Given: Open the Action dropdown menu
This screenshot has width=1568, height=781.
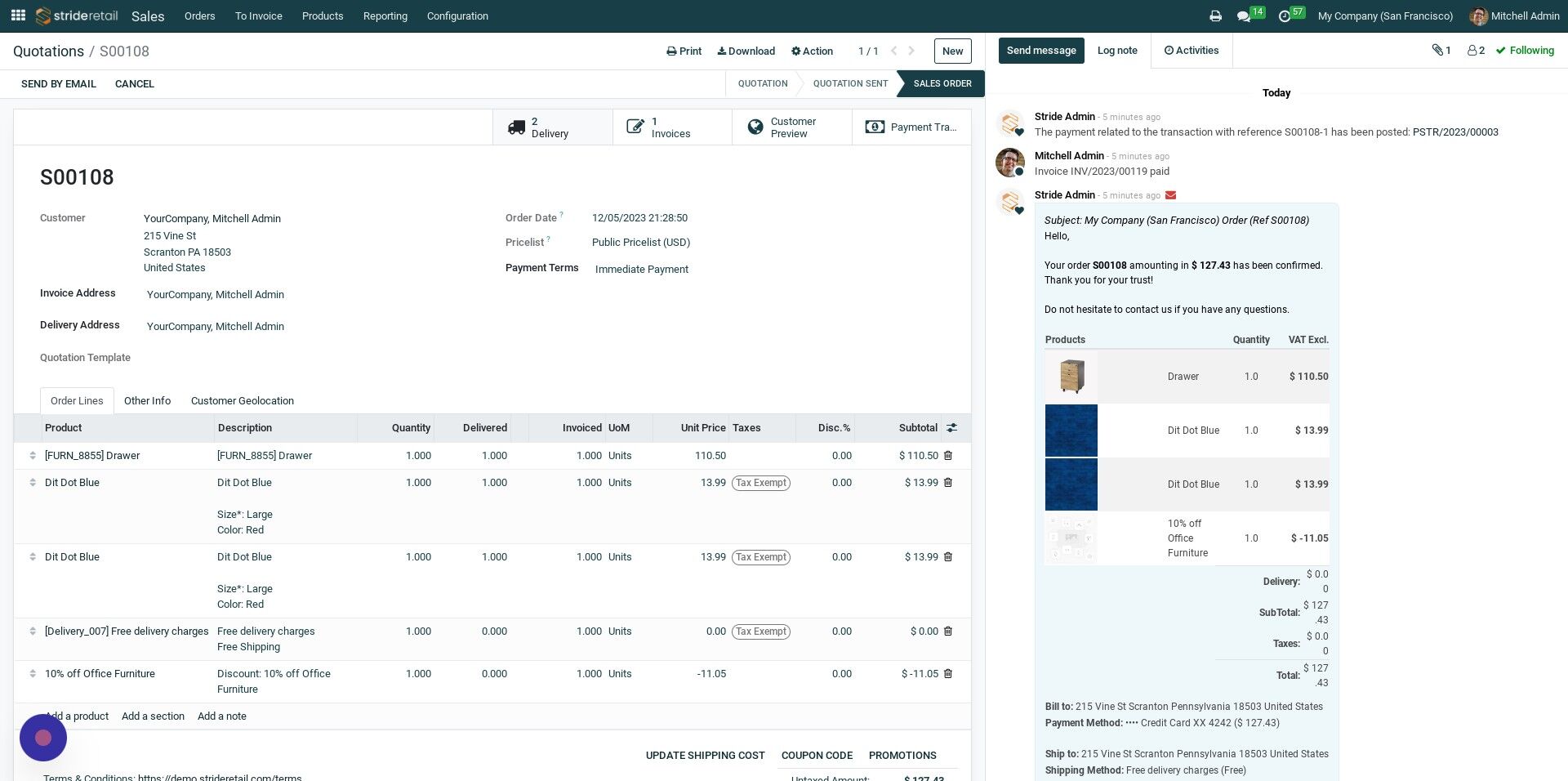Looking at the screenshot, I should (x=813, y=51).
